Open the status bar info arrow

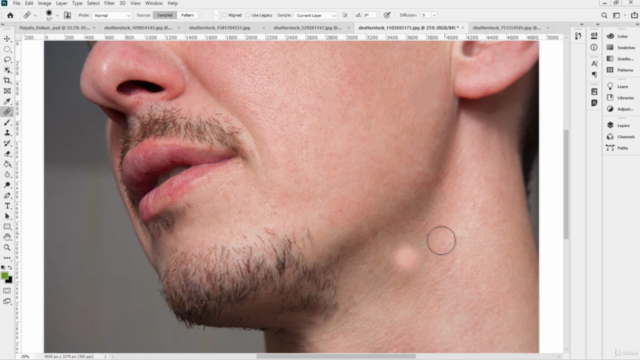point(105,356)
